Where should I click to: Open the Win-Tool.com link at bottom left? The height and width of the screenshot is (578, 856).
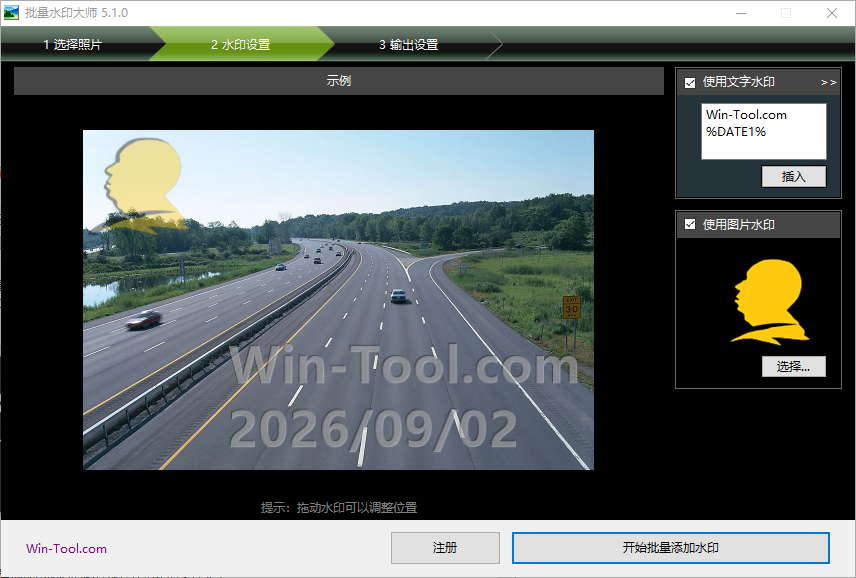tap(67, 549)
